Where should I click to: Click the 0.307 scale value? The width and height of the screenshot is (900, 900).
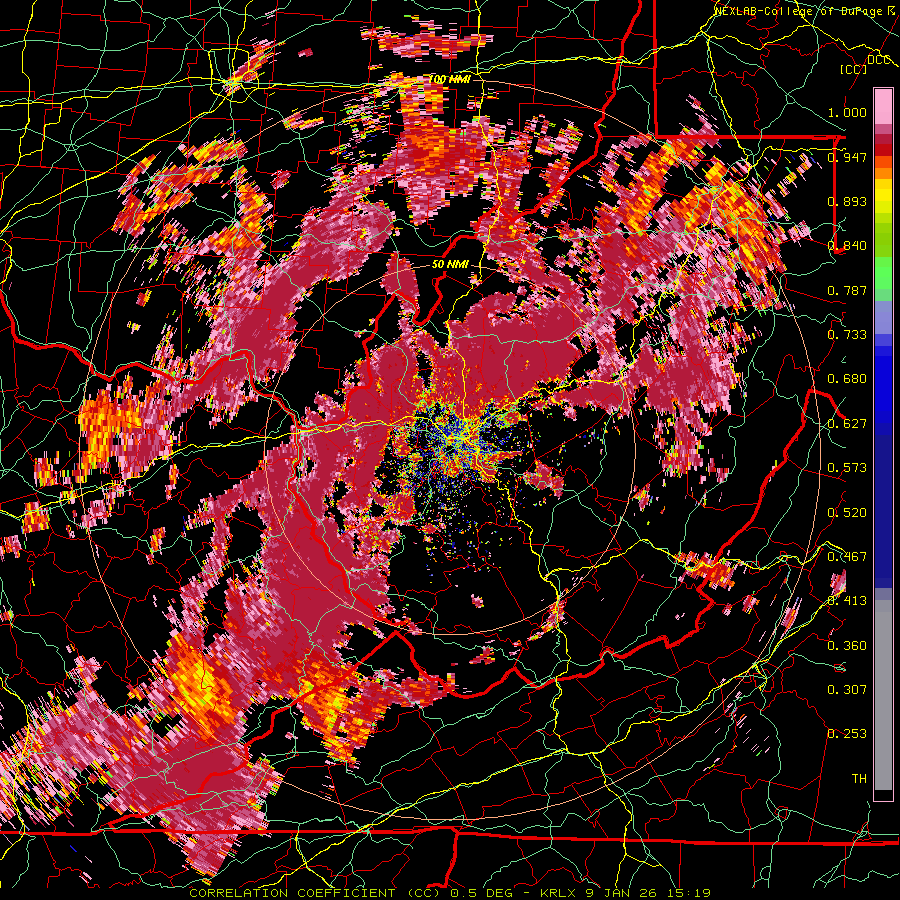click(x=847, y=690)
